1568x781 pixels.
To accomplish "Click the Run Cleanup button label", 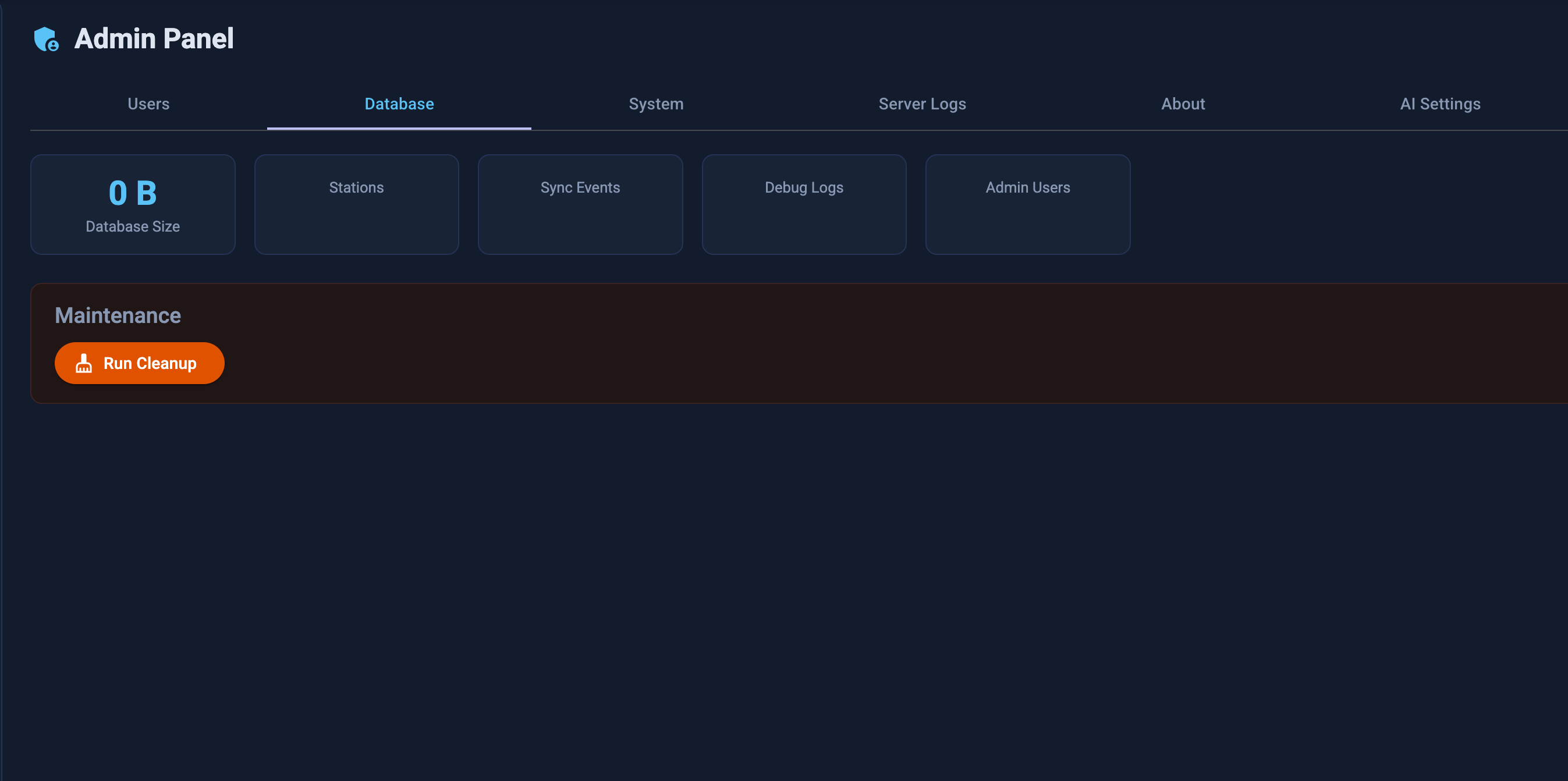I will point(150,363).
